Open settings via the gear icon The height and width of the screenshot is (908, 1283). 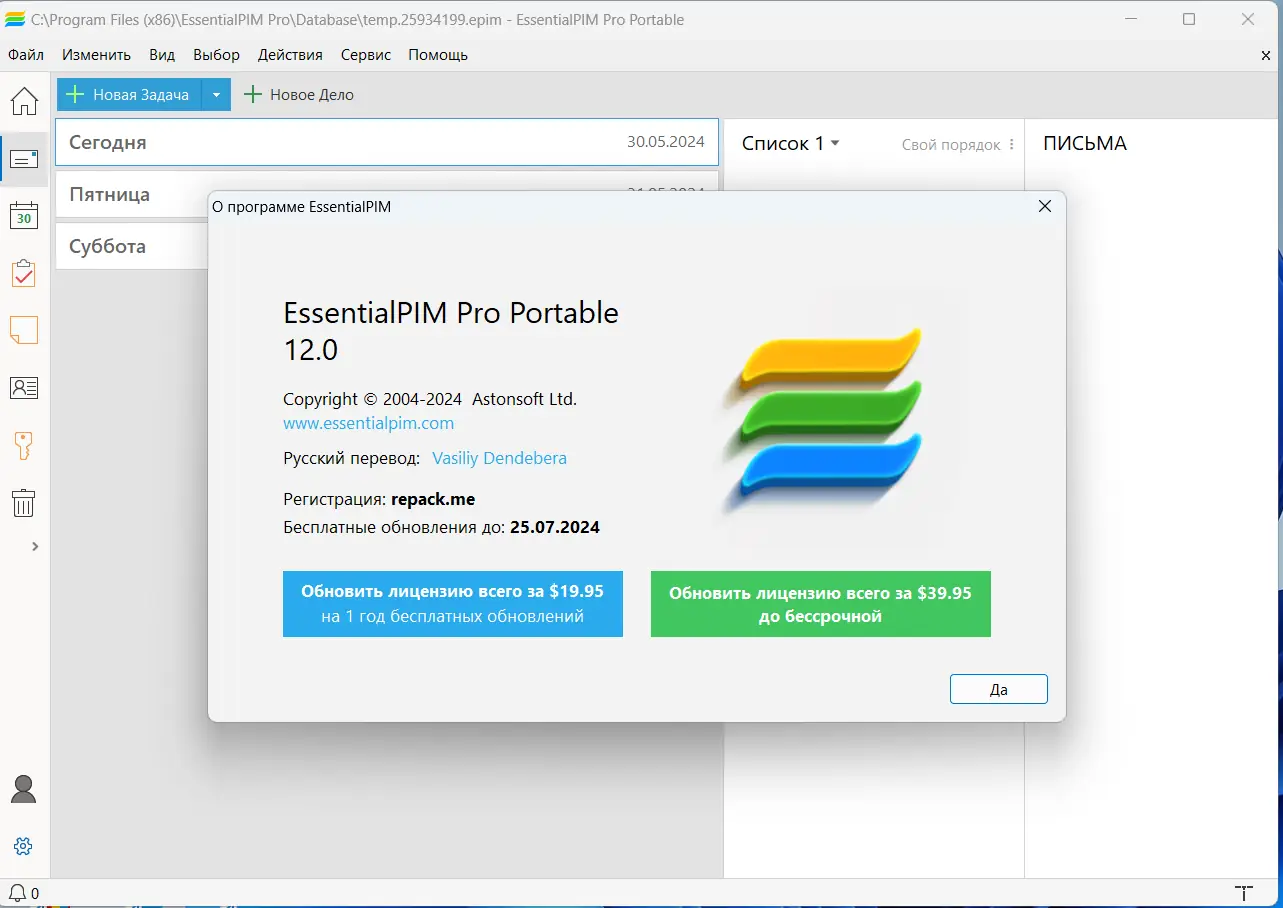pos(24,846)
